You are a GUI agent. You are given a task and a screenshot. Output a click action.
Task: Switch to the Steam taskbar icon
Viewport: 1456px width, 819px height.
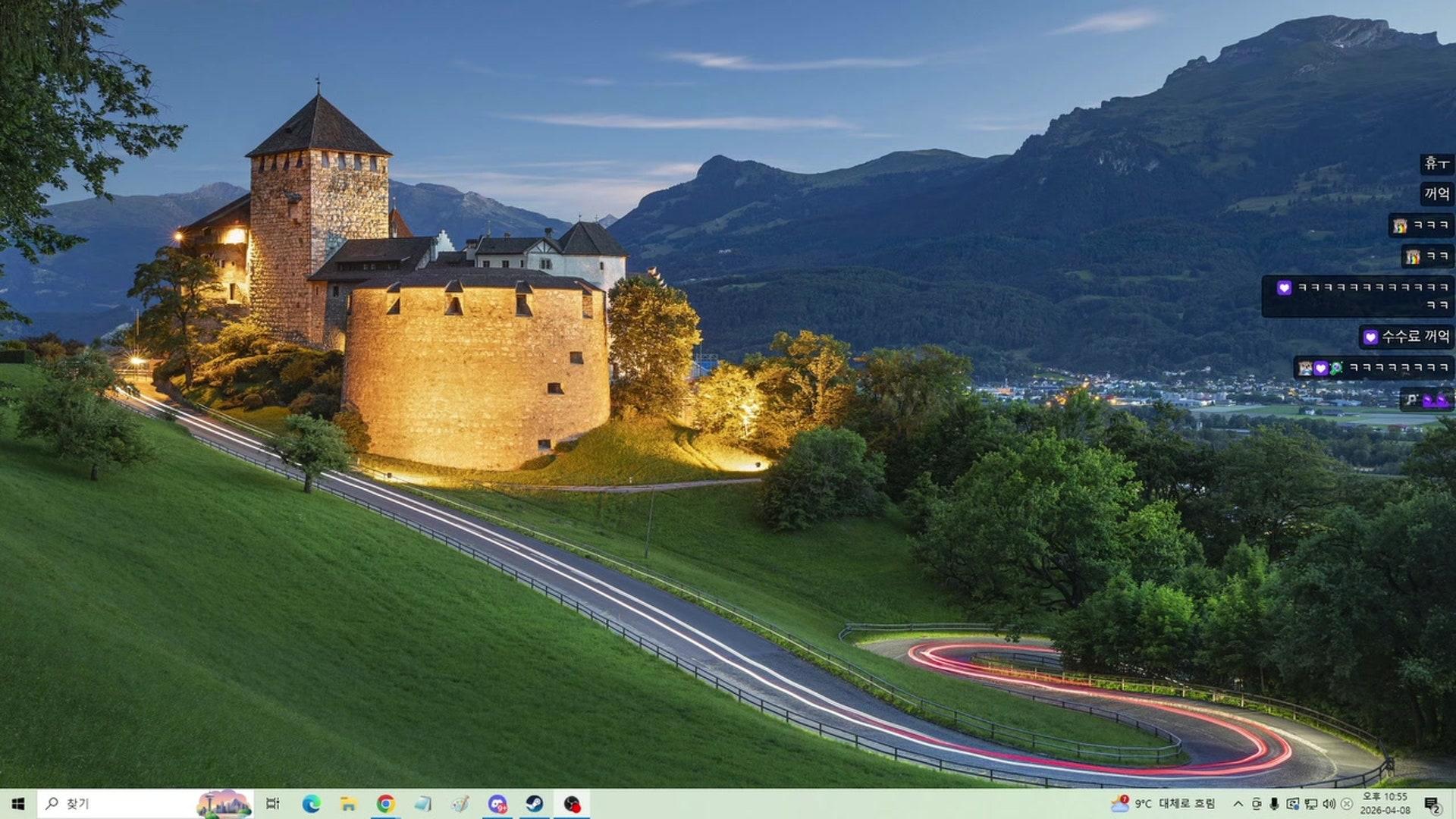point(535,804)
